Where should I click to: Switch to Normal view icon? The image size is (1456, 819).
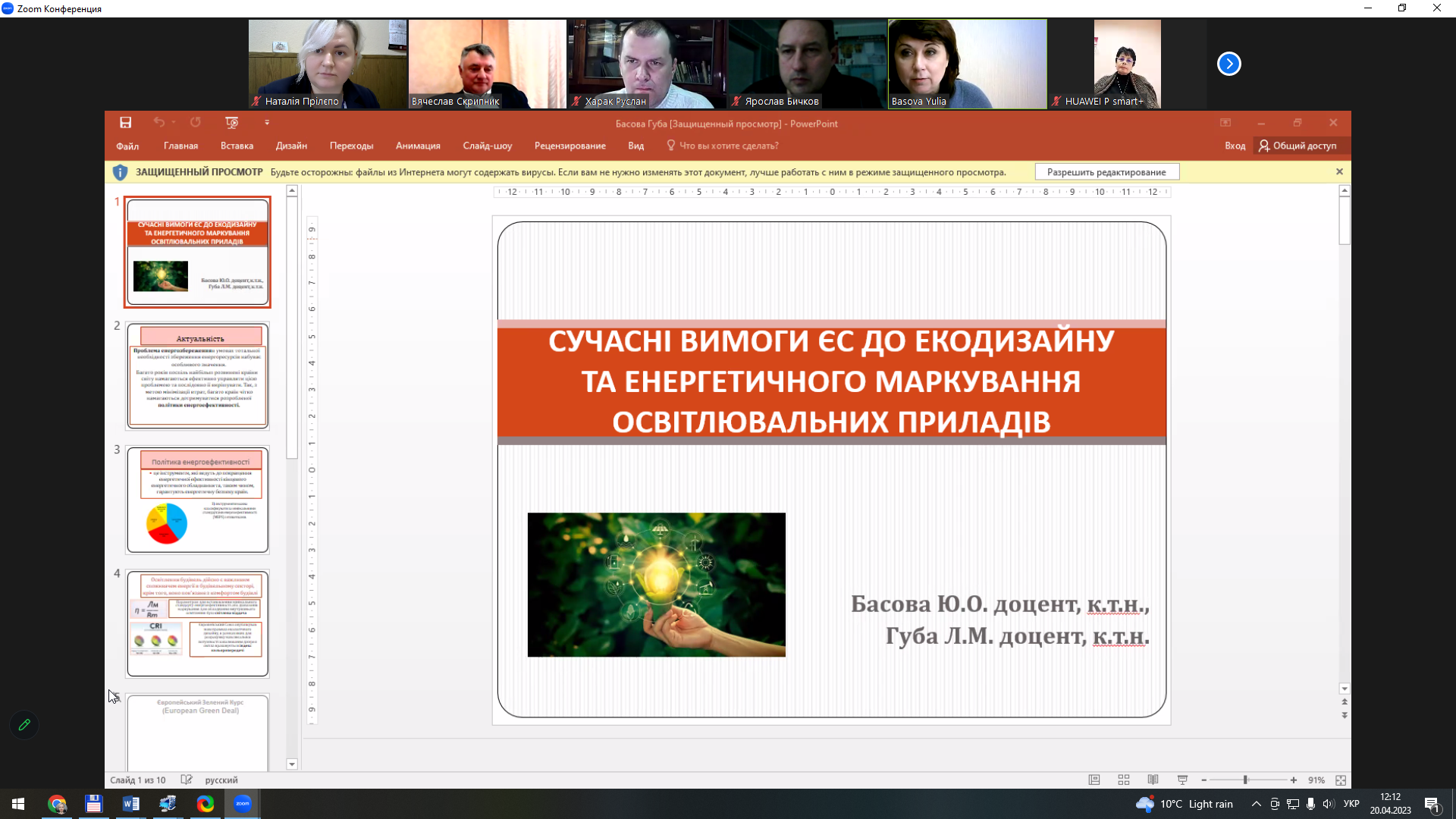[x=1094, y=780]
